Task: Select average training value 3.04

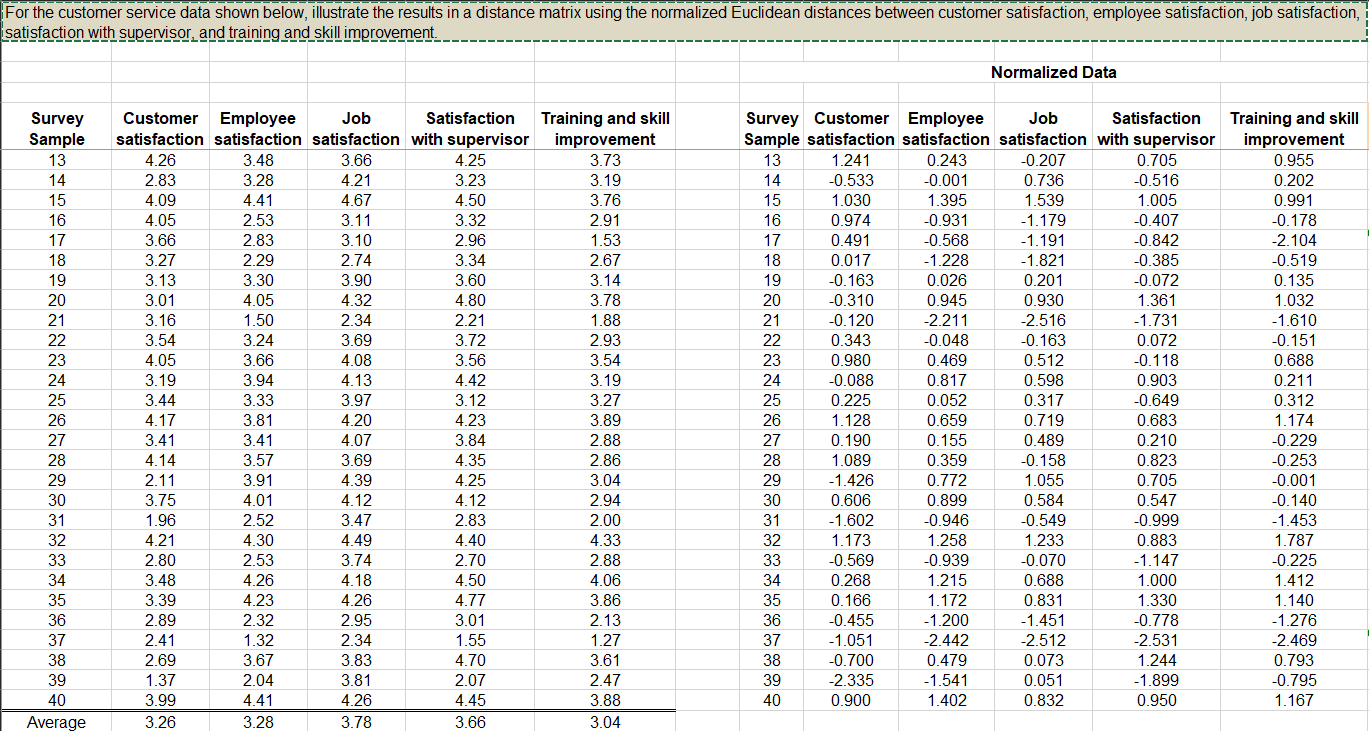Action: click(x=605, y=722)
